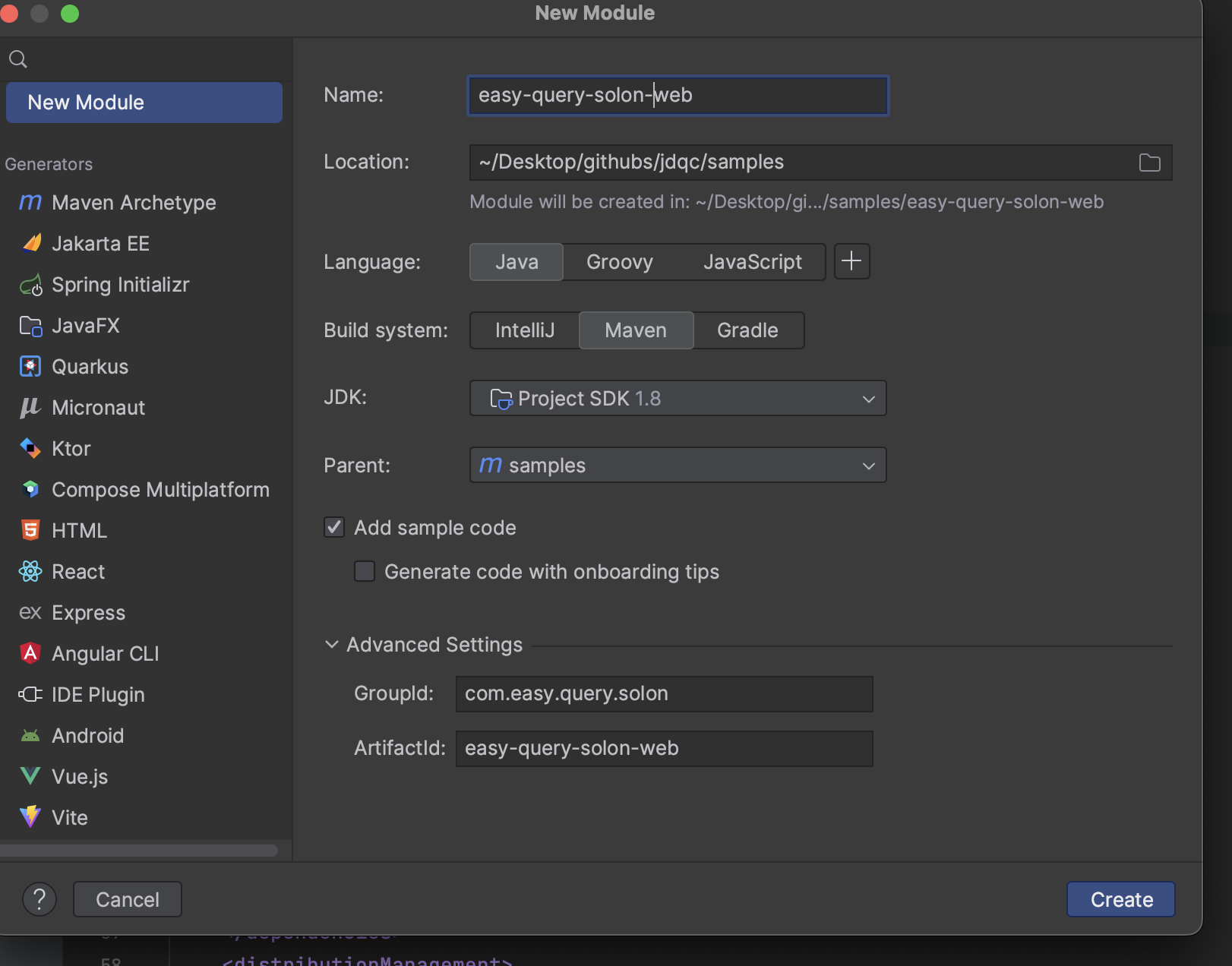Choose the Spring Initializr generator icon
Screen dimensions: 1232x966
click(x=30, y=286)
